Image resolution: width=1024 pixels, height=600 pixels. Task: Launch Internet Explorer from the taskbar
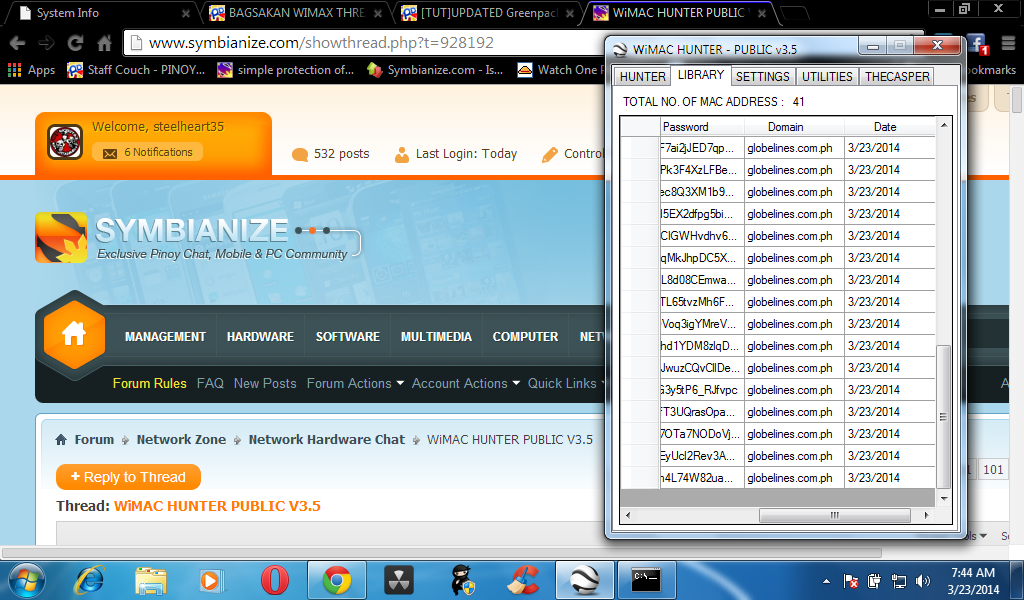(89, 580)
